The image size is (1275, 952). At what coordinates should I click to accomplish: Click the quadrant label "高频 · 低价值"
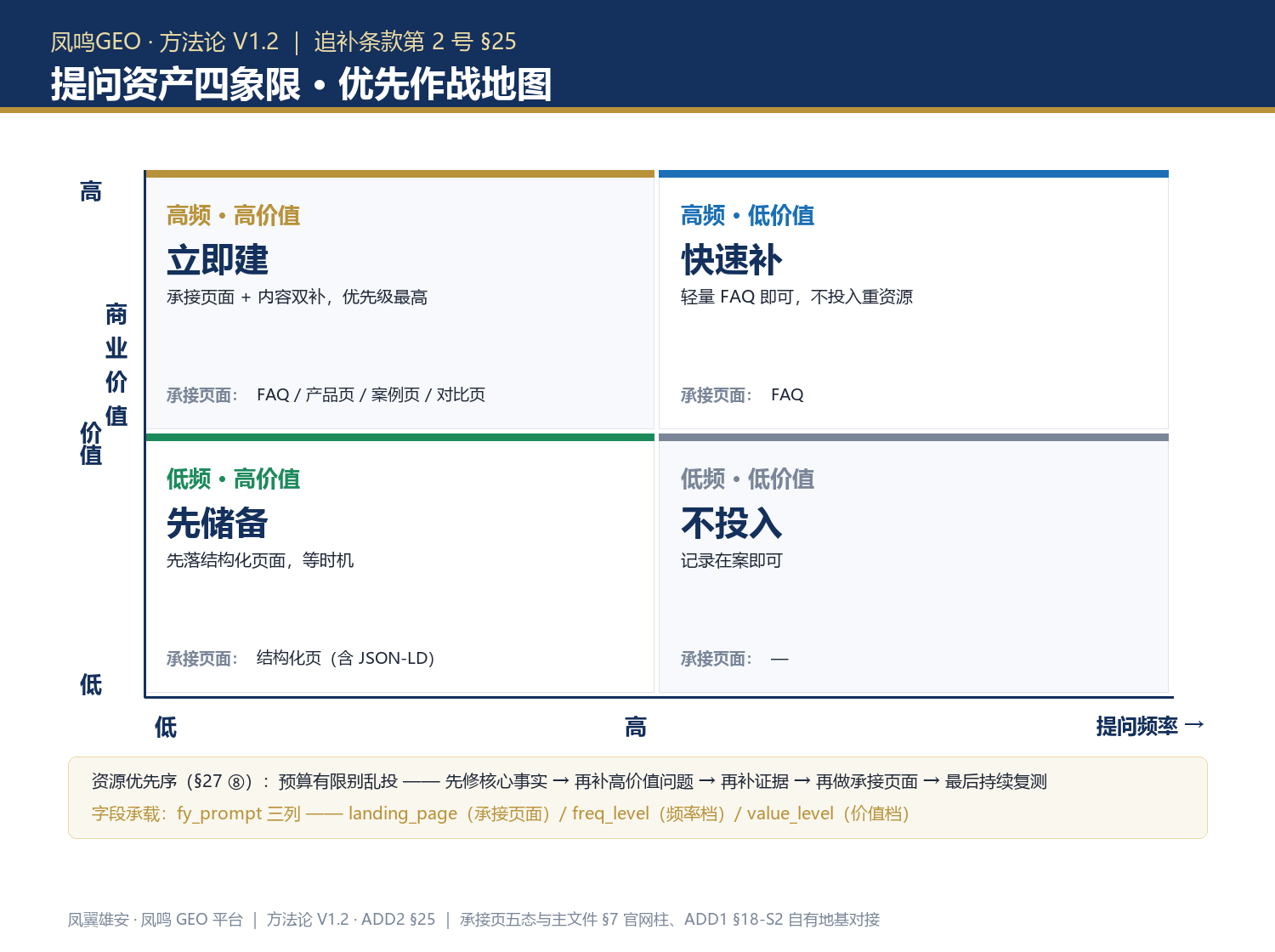pyautogui.click(x=748, y=216)
